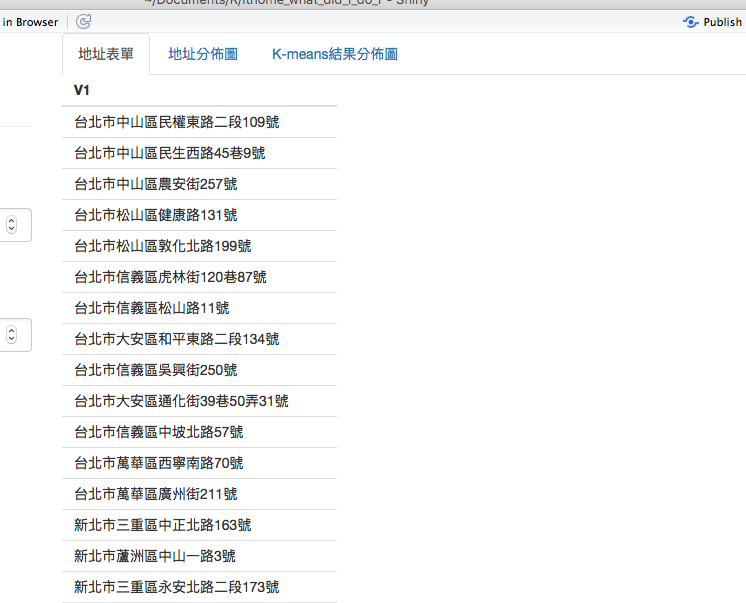Select row 台北市信義區中坡北路57號
This screenshot has width=746, height=603.
(x=199, y=432)
